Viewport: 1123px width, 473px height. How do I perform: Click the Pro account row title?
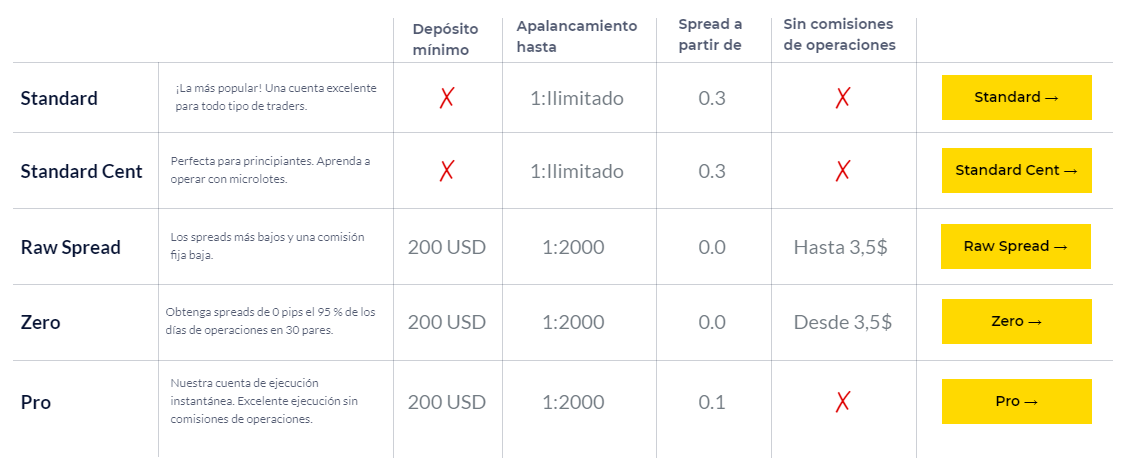coord(36,402)
